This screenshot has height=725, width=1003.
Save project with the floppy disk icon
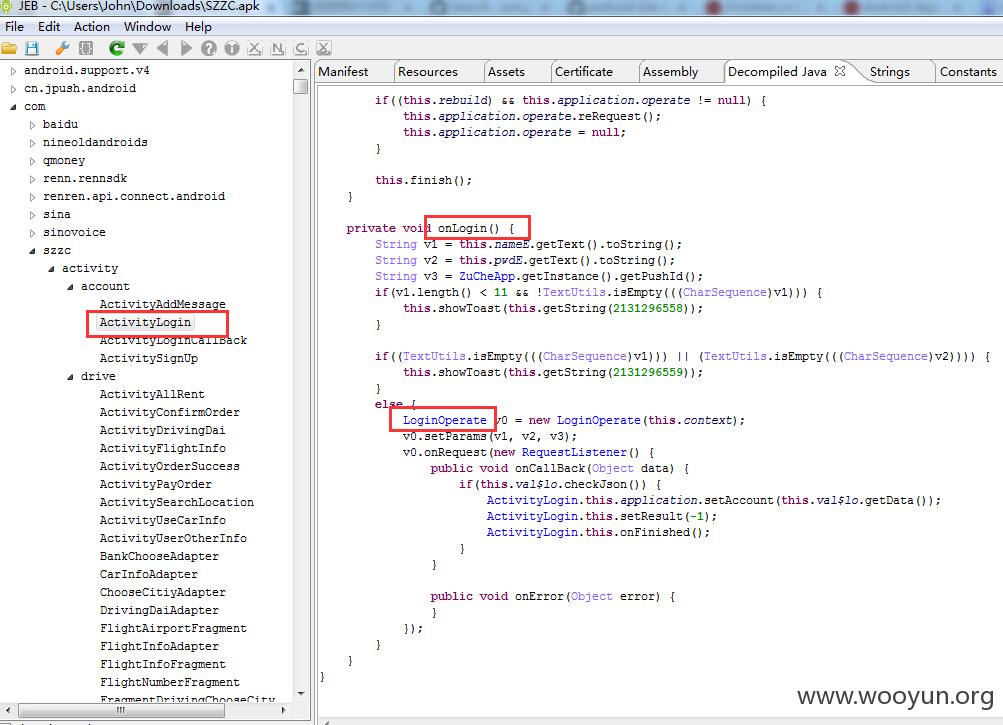32,48
